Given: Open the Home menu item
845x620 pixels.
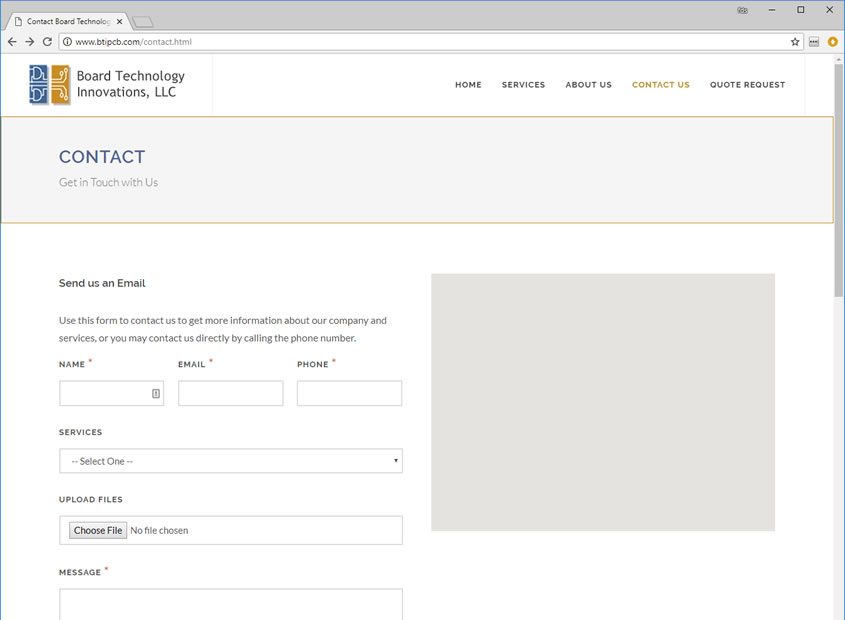Looking at the screenshot, I should 468,85.
